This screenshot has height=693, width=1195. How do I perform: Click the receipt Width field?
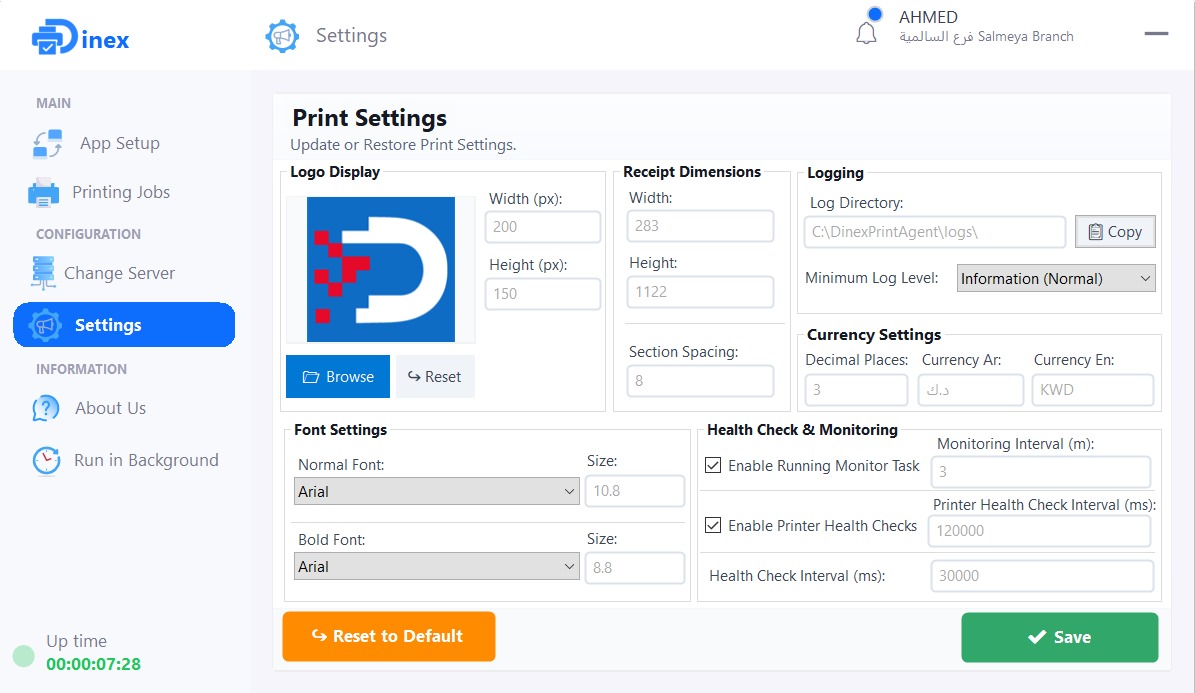click(x=700, y=226)
